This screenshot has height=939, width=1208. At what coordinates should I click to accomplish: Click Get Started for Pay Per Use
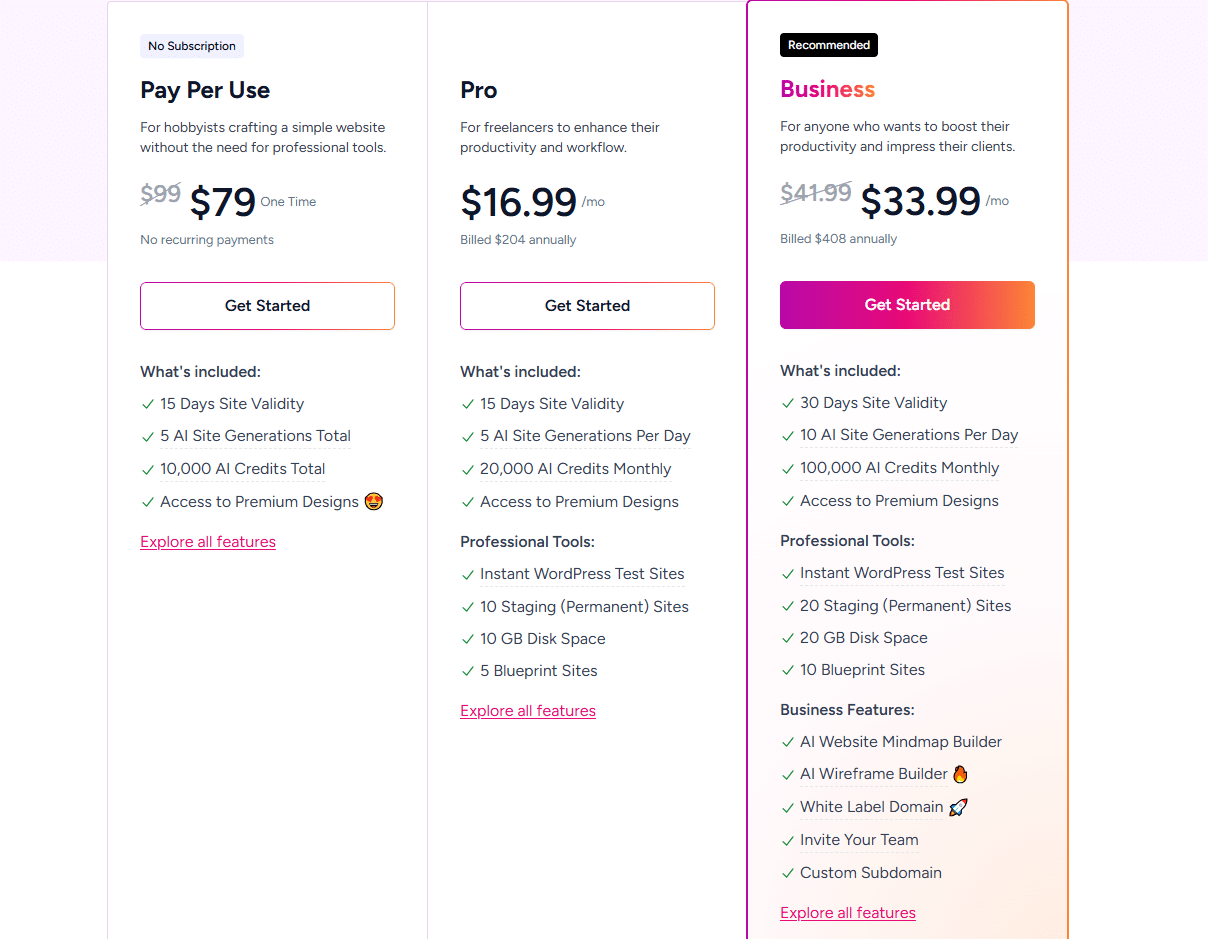point(267,306)
